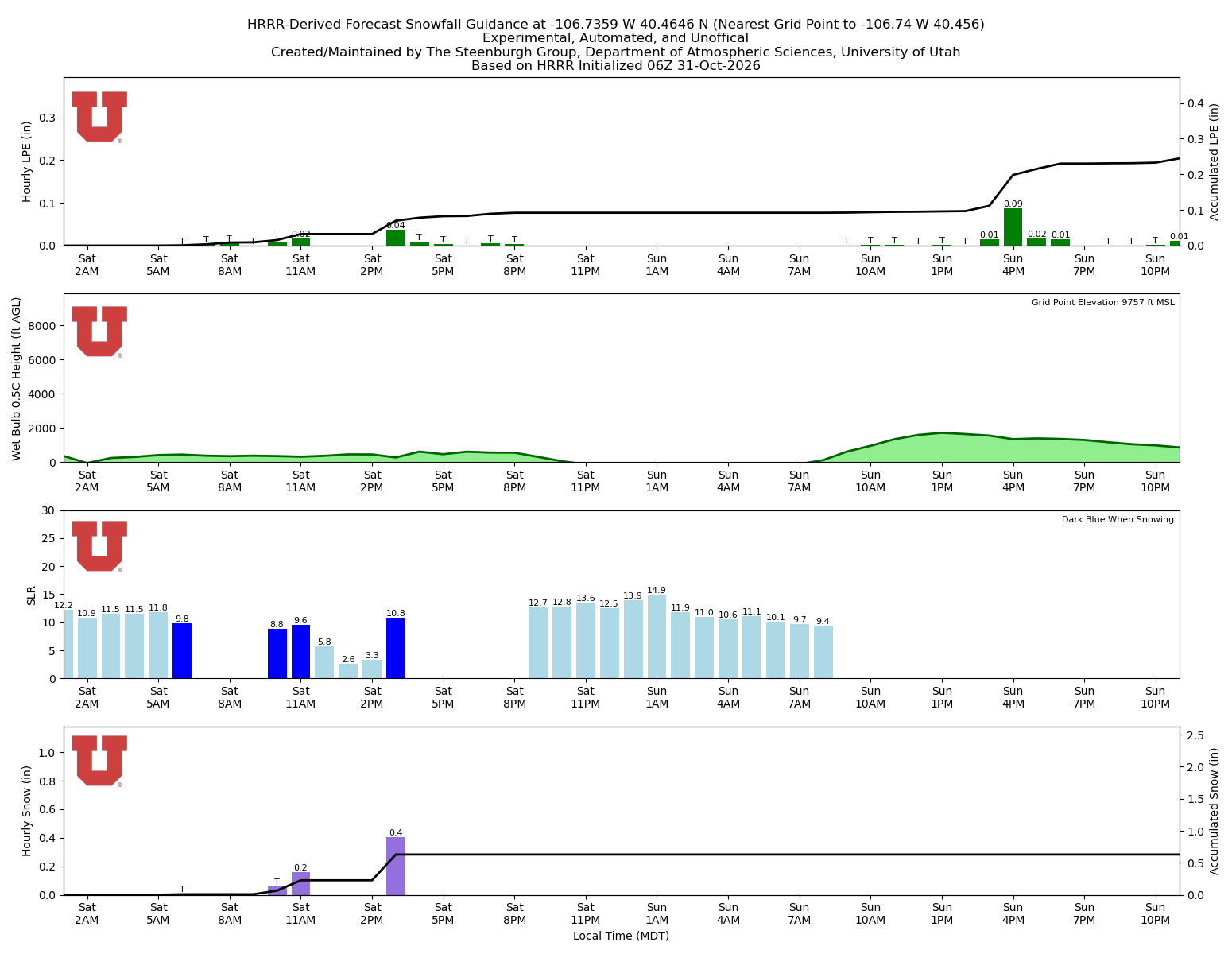Image resolution: width=1232 pixels, height=954 pixels.
Task: Click the SLR bar labeled 9.4
Action: click(823, 652)
